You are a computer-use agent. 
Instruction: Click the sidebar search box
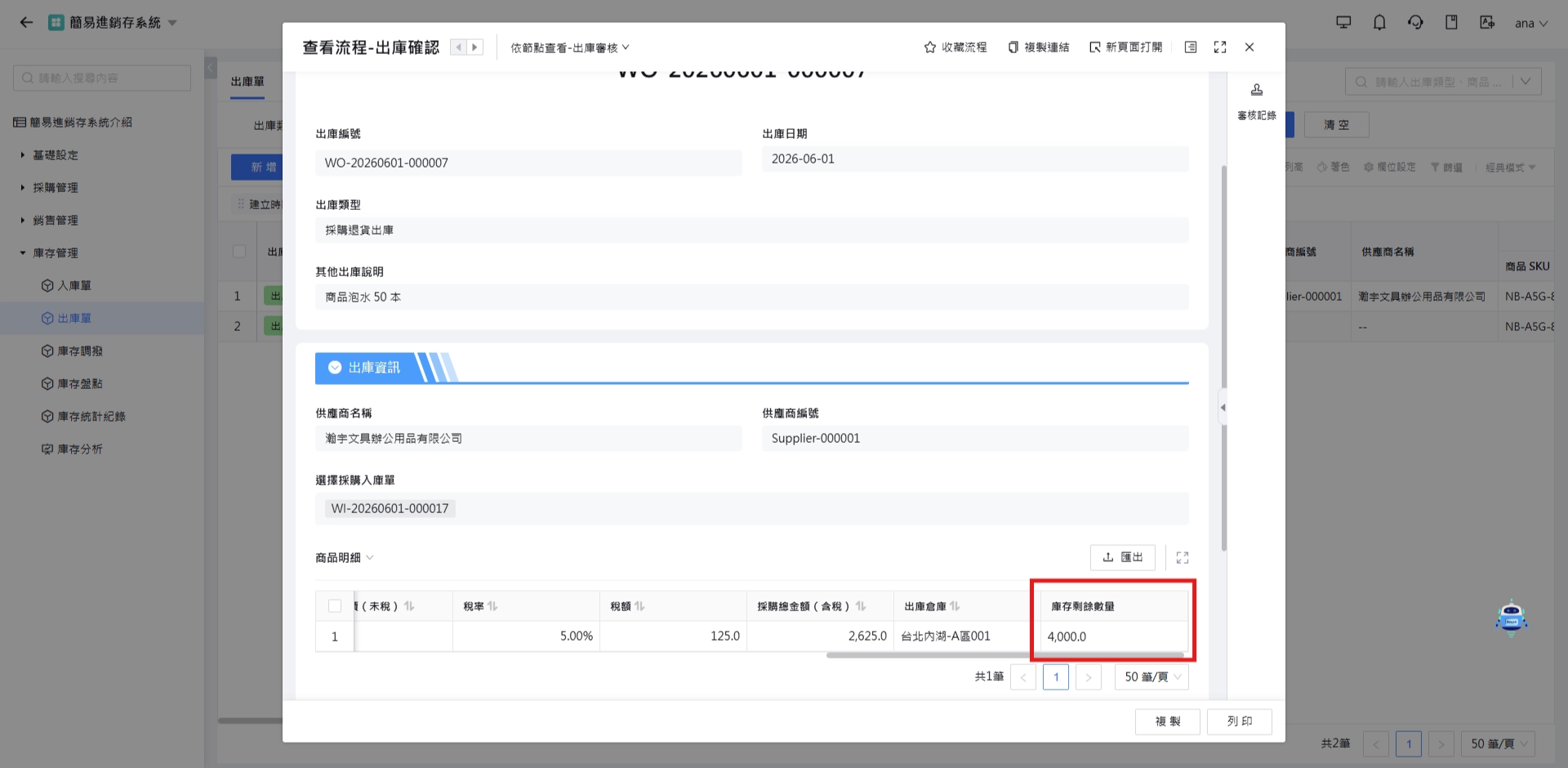coord(102,78)
